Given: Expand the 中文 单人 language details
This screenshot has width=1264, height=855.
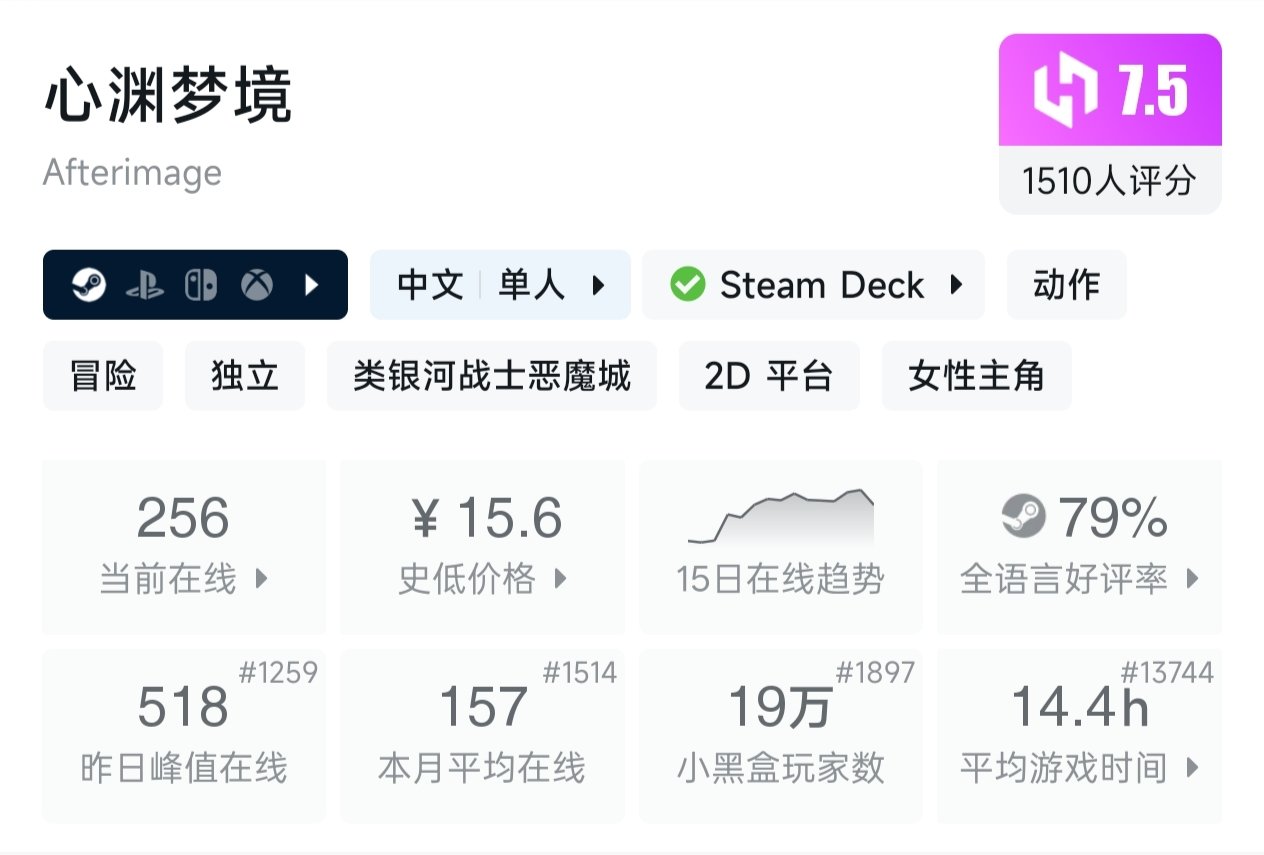Looking at the screenshot, I should 598,286.
